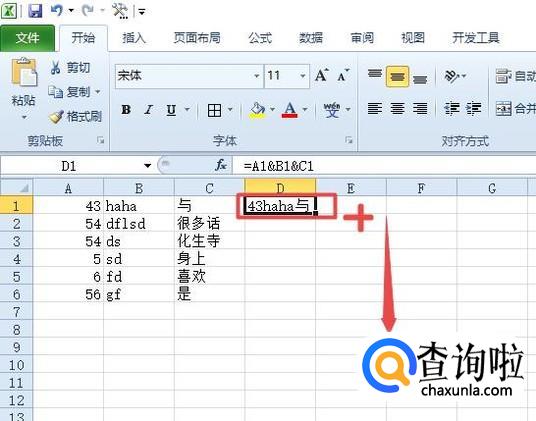Image resolution: width=536 pixels, height=421 pixels.
Task: Click the Increase Font Size icon
Action: tap(322, 76)
